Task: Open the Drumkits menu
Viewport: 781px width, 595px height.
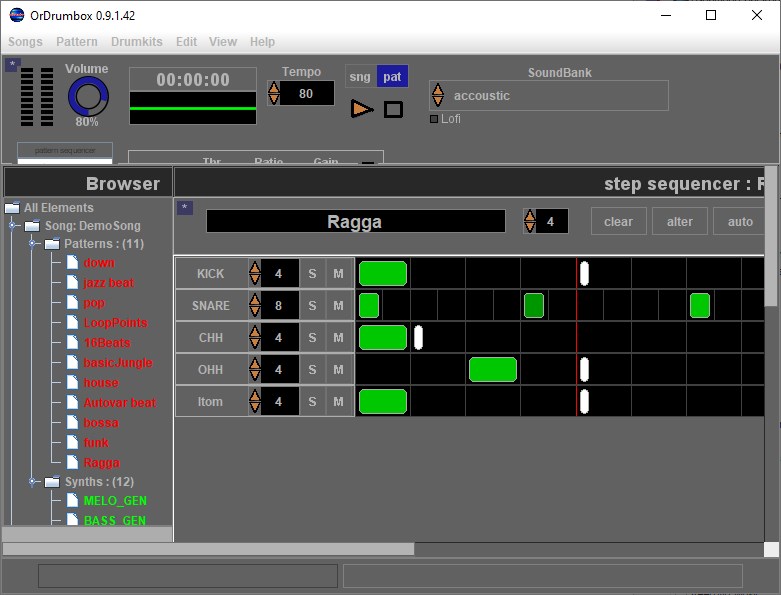Action: [x=137, y=42]
